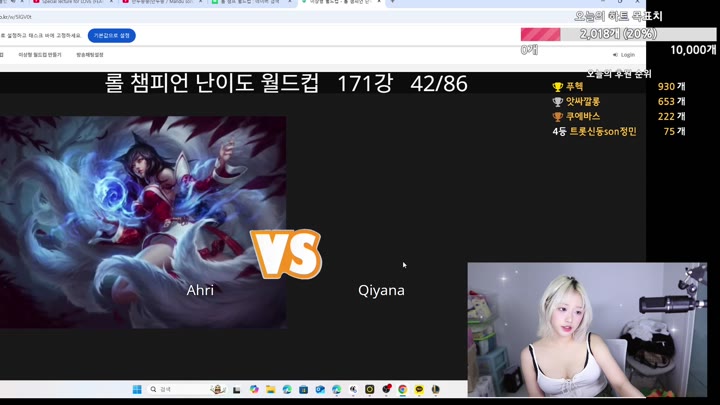Click second-place donor 앗싸깔롱 row
Image resolution: width=720 pixels, height=405 pixels.
point(619,101)
